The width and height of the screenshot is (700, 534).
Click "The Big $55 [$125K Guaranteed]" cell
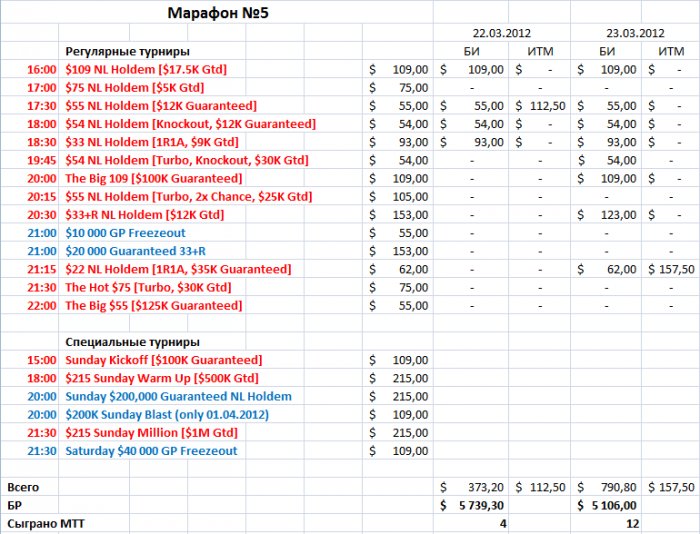pos(154,305)
